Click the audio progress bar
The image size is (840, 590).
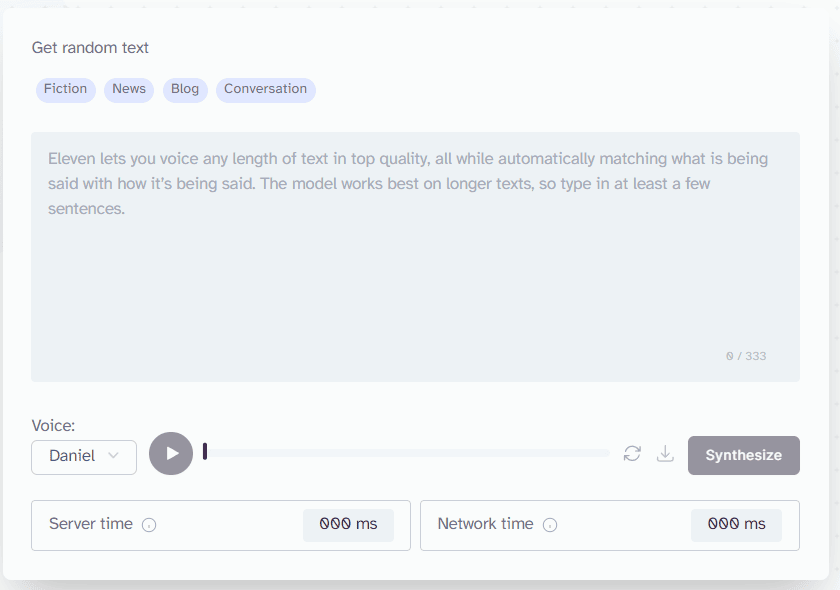pos(406,453)
